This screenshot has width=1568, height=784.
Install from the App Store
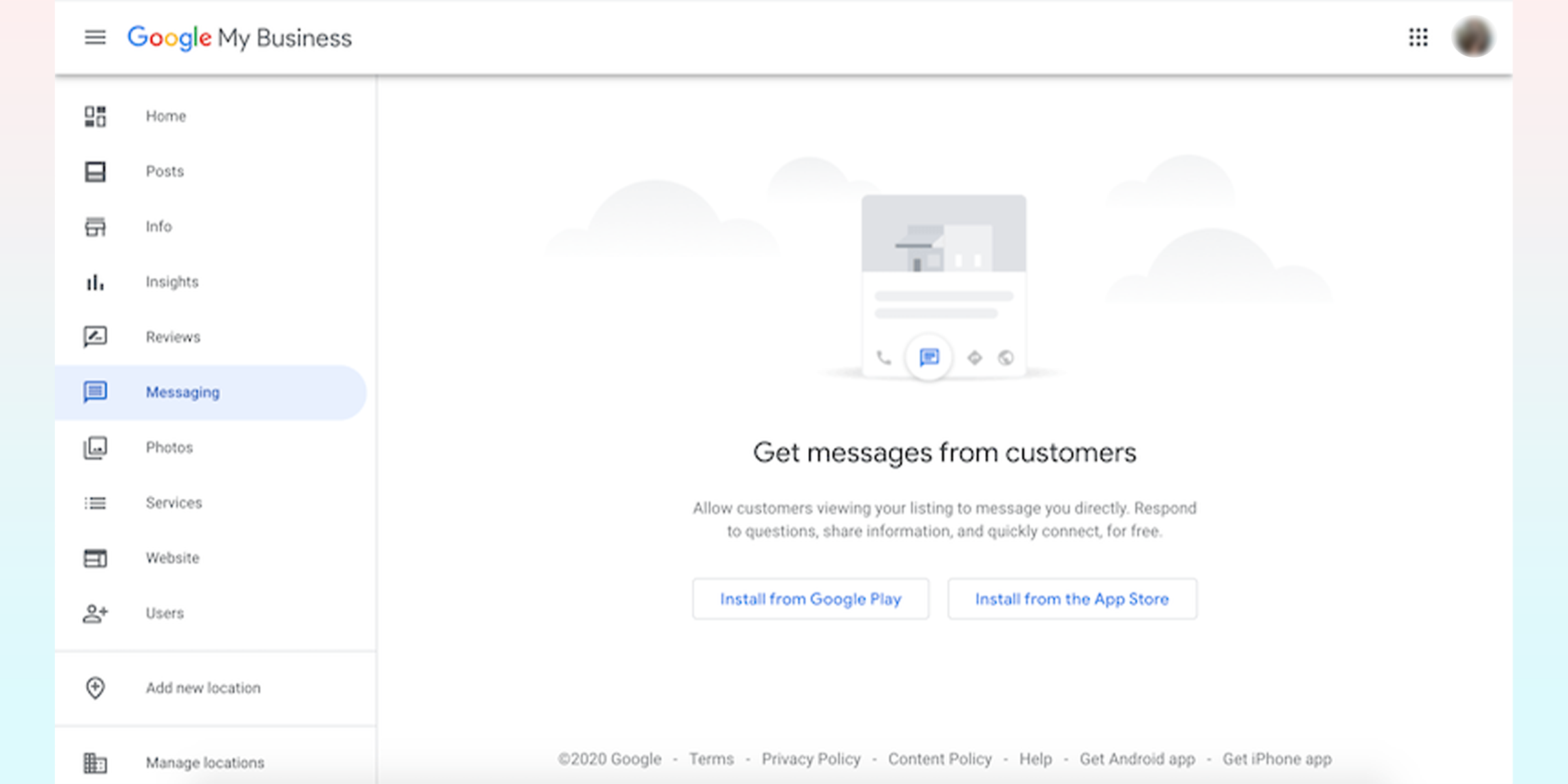tap(1072, 598)
